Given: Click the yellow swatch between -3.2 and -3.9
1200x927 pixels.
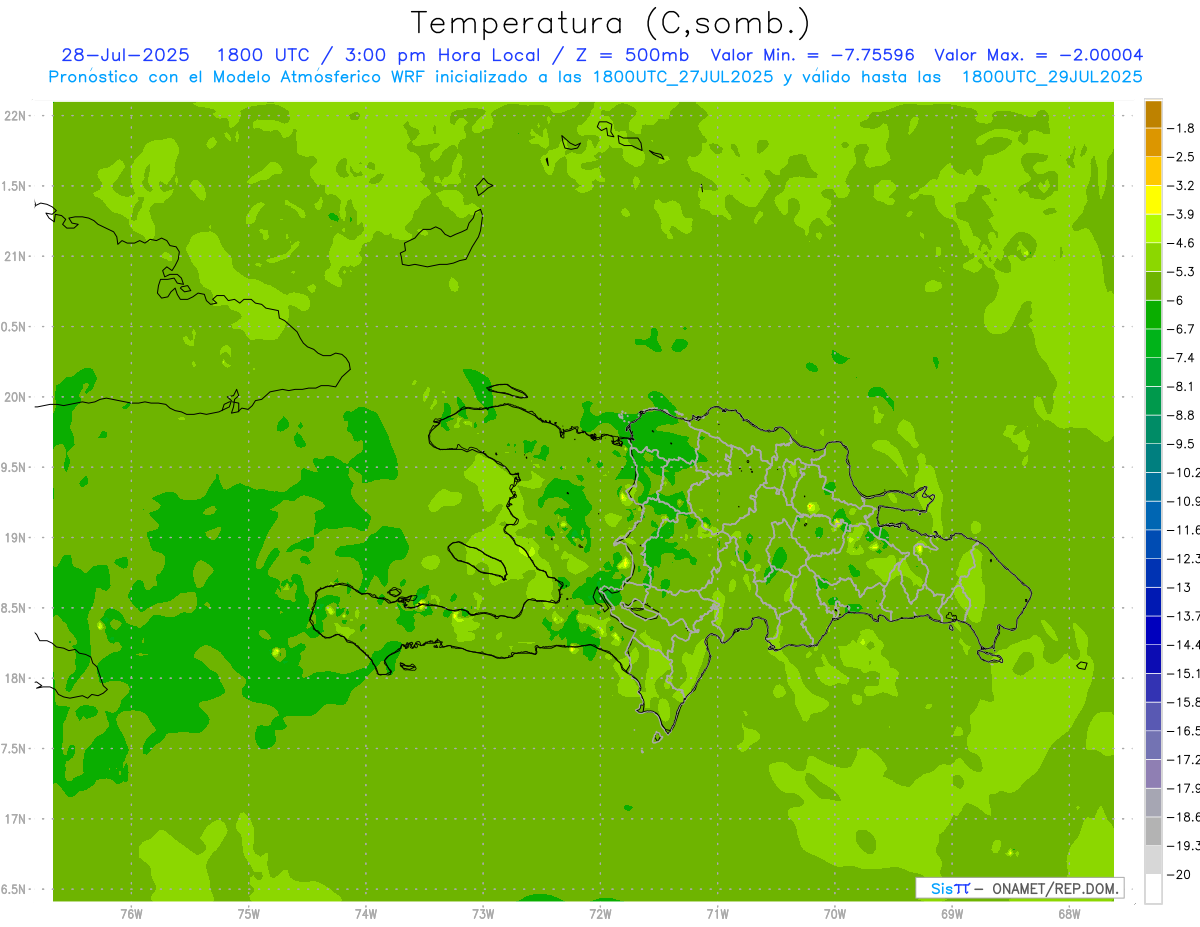Looking at the screenshot, I should coord(1153,200).
